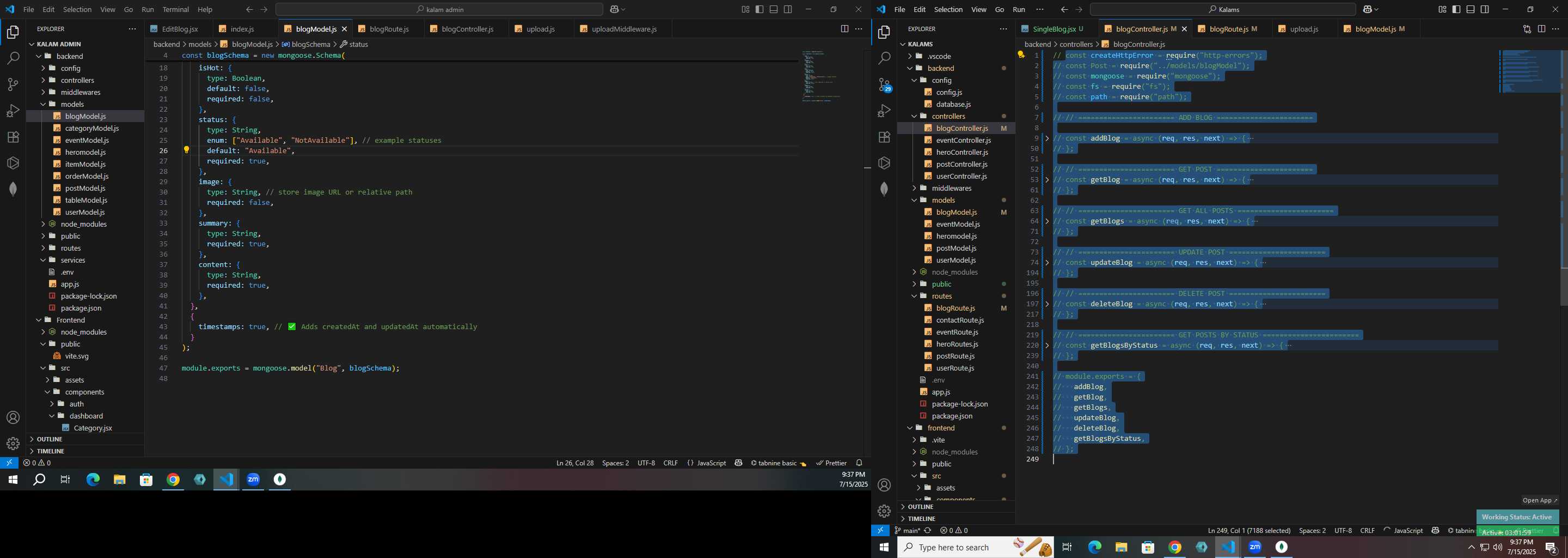The height and width of the screenshot is (558, 1568).
Task: Open Microsoft Edge from left taskbar
Action: [x=93, y=480]
